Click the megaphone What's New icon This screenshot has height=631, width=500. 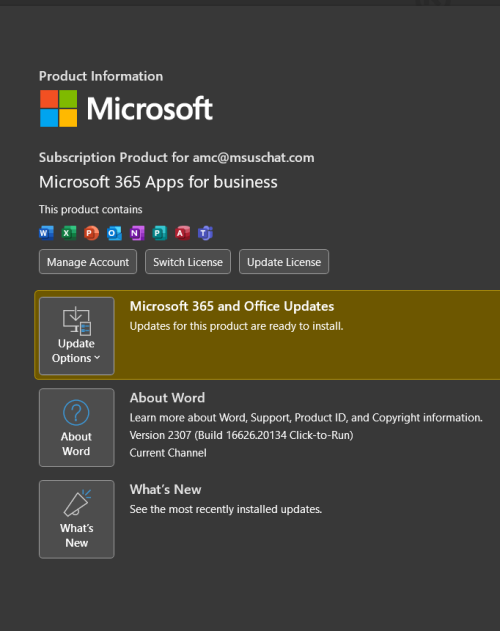(x=77, y=503)
